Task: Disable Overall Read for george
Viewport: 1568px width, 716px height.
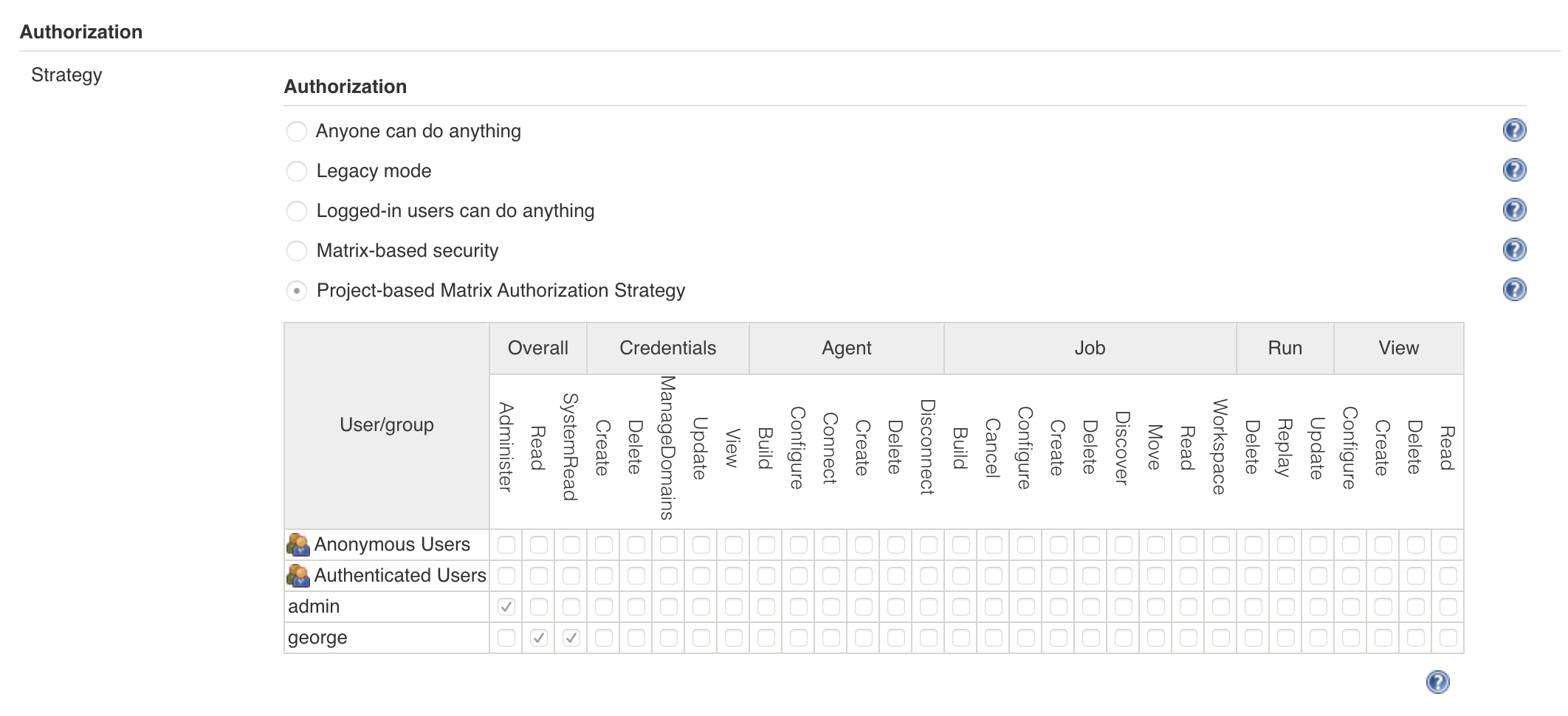Action: (x=538, y=636)
